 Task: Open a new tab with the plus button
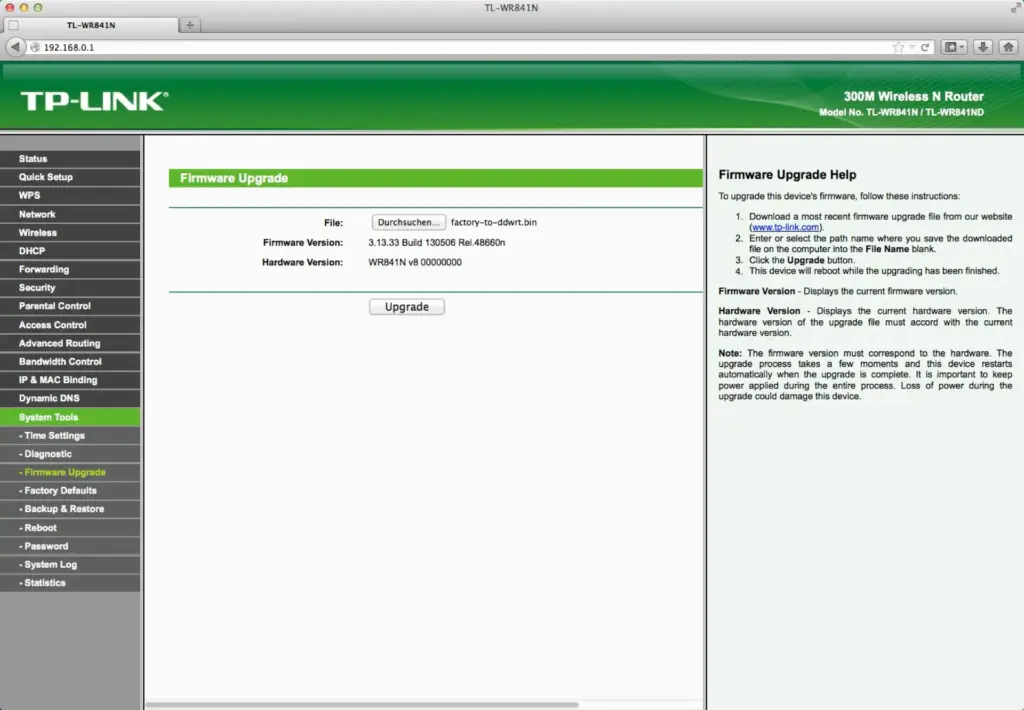click(x=190, y=25)
